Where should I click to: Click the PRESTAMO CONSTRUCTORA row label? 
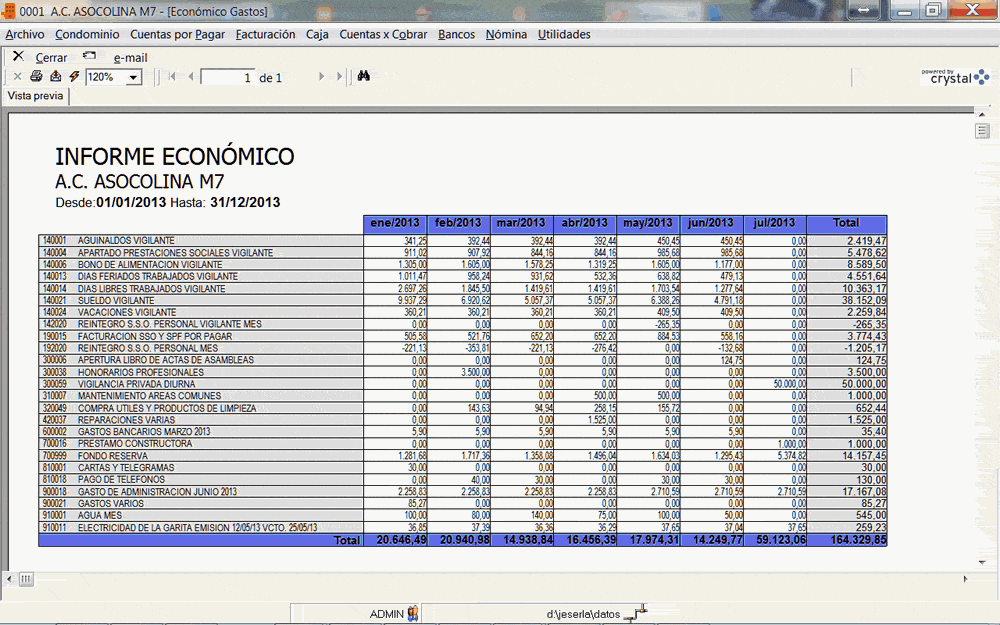(x=135, y=444)
